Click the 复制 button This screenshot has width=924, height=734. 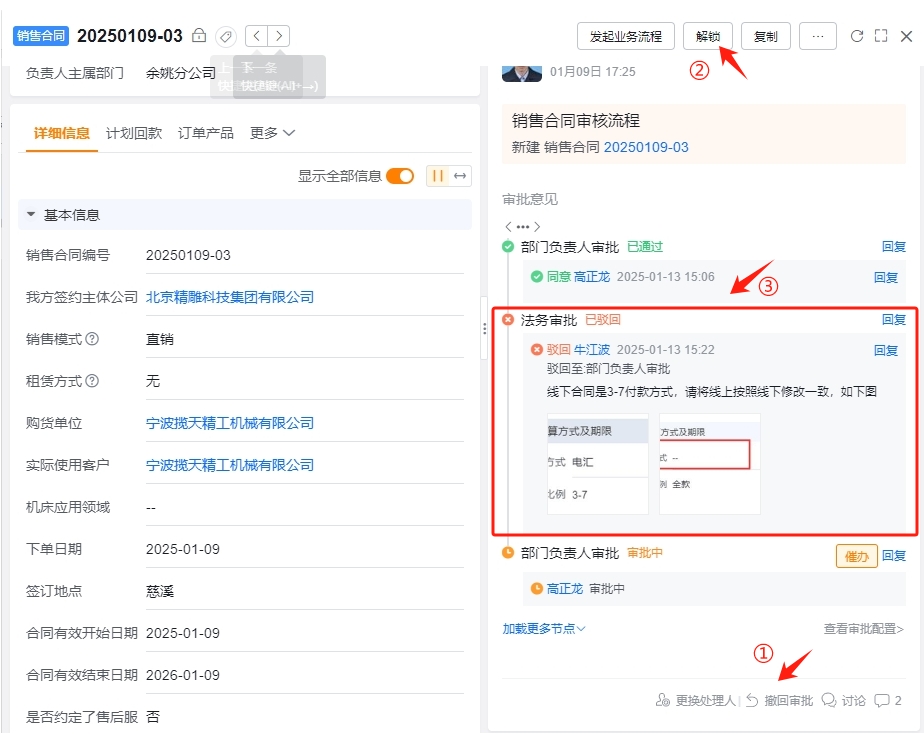pos(765,37)
